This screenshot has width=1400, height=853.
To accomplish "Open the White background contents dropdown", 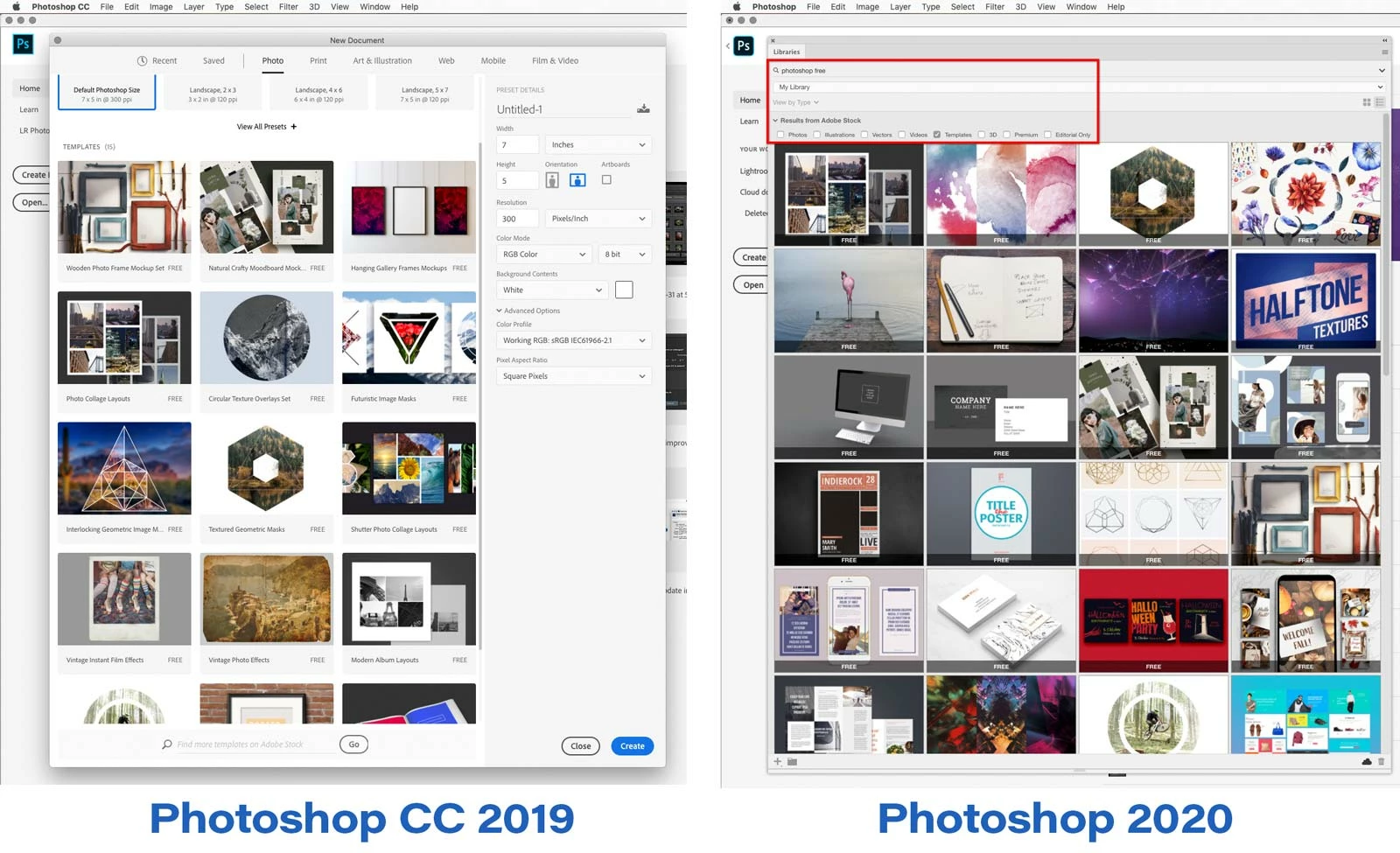I will click(551, 290).
